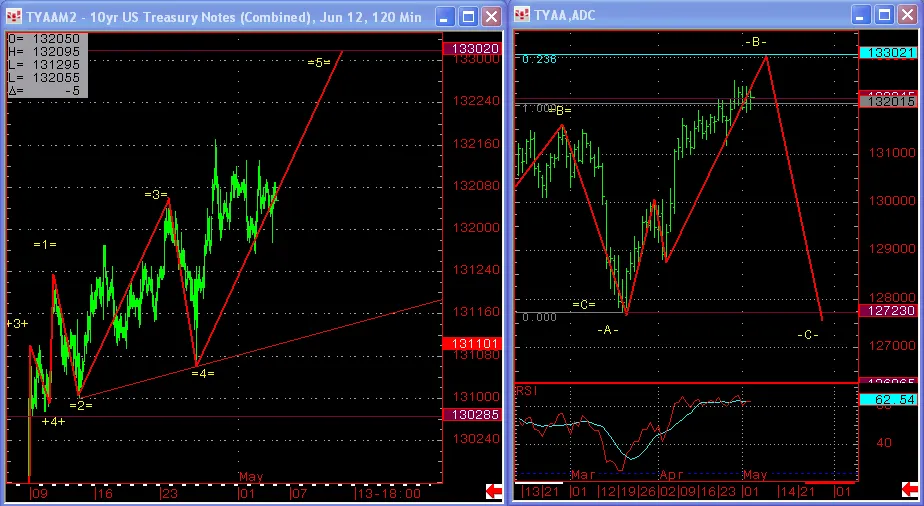924x506 pixels.
Task: Minimize the TYAAM2 Treasury Notes window
Action: (445, 16)
